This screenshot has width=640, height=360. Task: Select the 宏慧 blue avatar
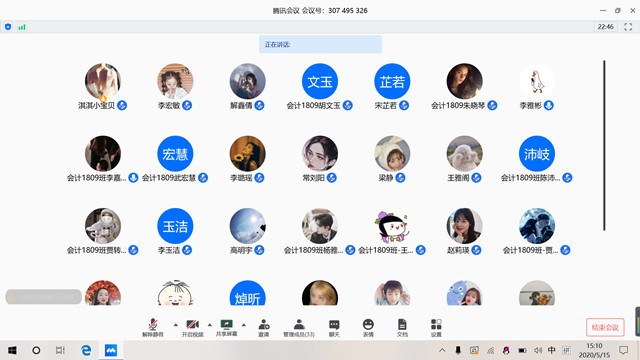[175, 153]
